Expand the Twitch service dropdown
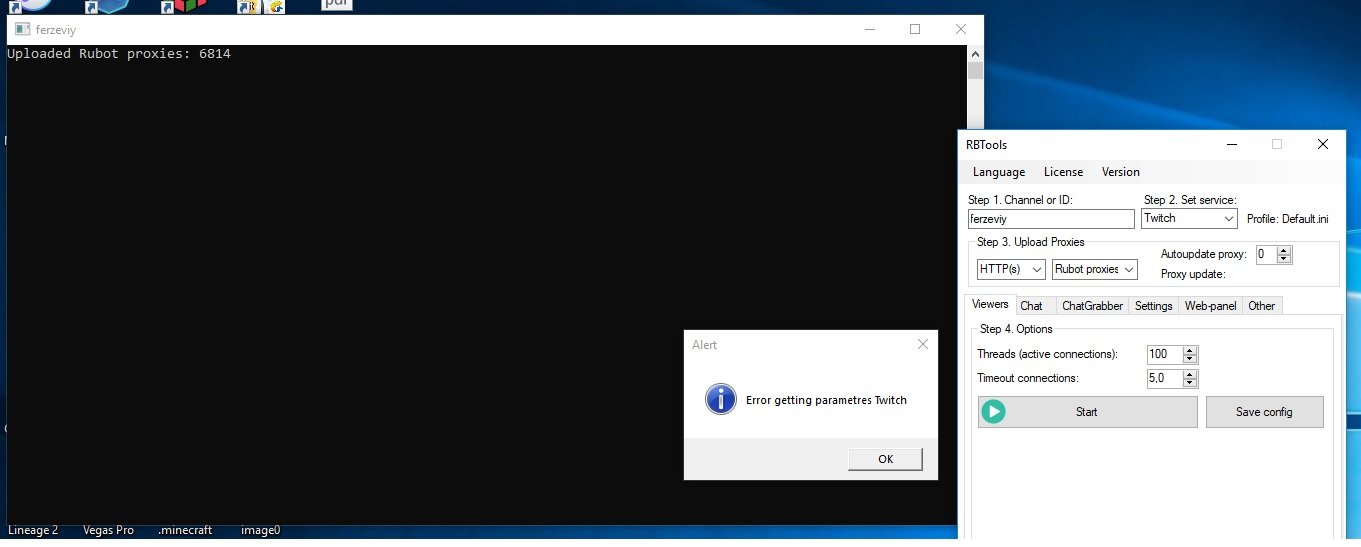 point(1189,218)
